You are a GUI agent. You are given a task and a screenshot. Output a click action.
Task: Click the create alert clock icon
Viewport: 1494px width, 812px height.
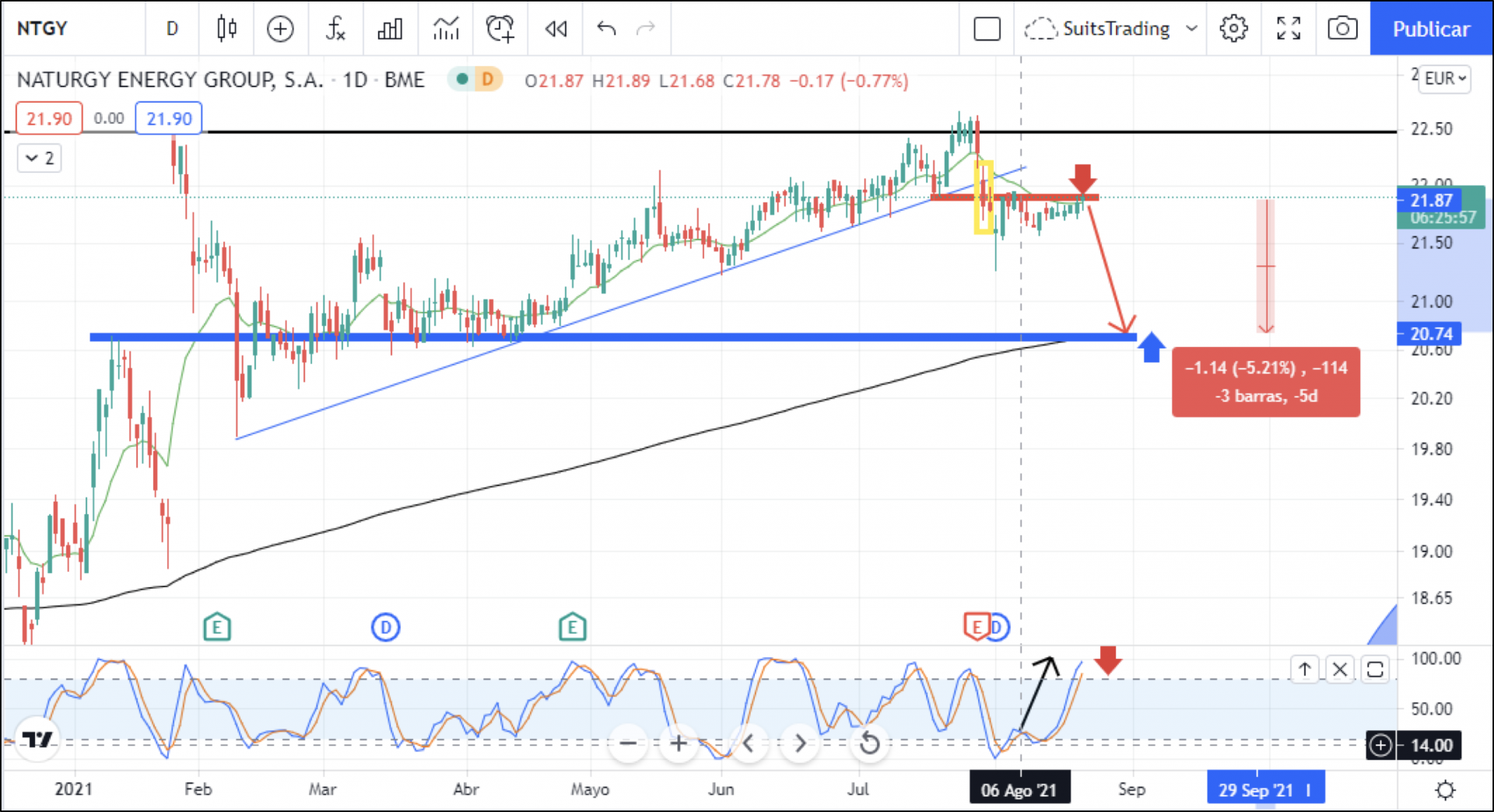point(500,29)
